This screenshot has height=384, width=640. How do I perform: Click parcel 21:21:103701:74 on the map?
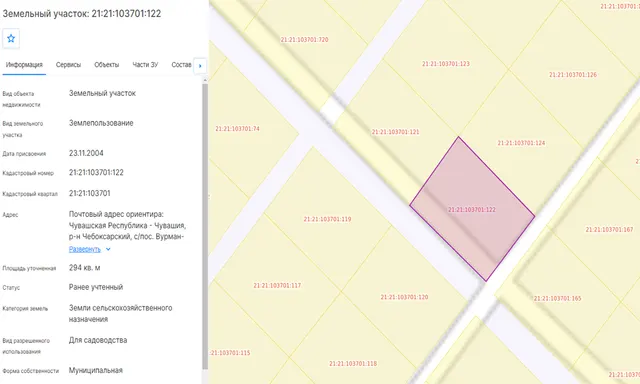[x=237, y=129]
